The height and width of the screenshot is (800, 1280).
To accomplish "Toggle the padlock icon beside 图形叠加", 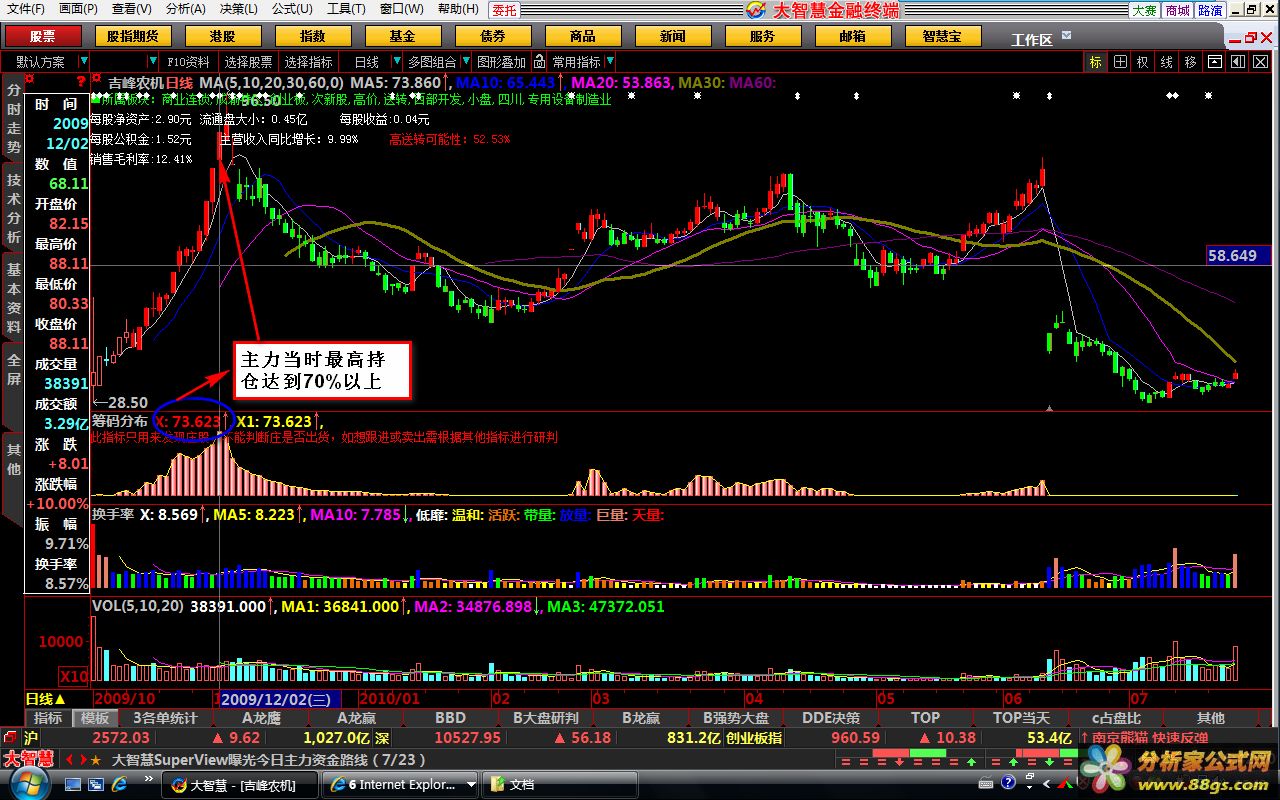I will click(x=539, y=62).
